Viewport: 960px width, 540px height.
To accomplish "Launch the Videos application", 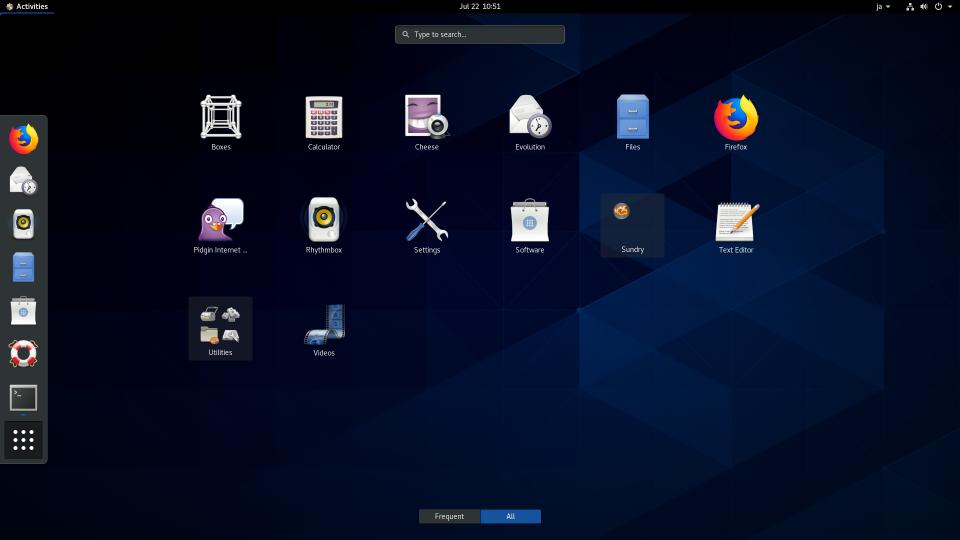I will pyautogui.click(x=324, y=329).
